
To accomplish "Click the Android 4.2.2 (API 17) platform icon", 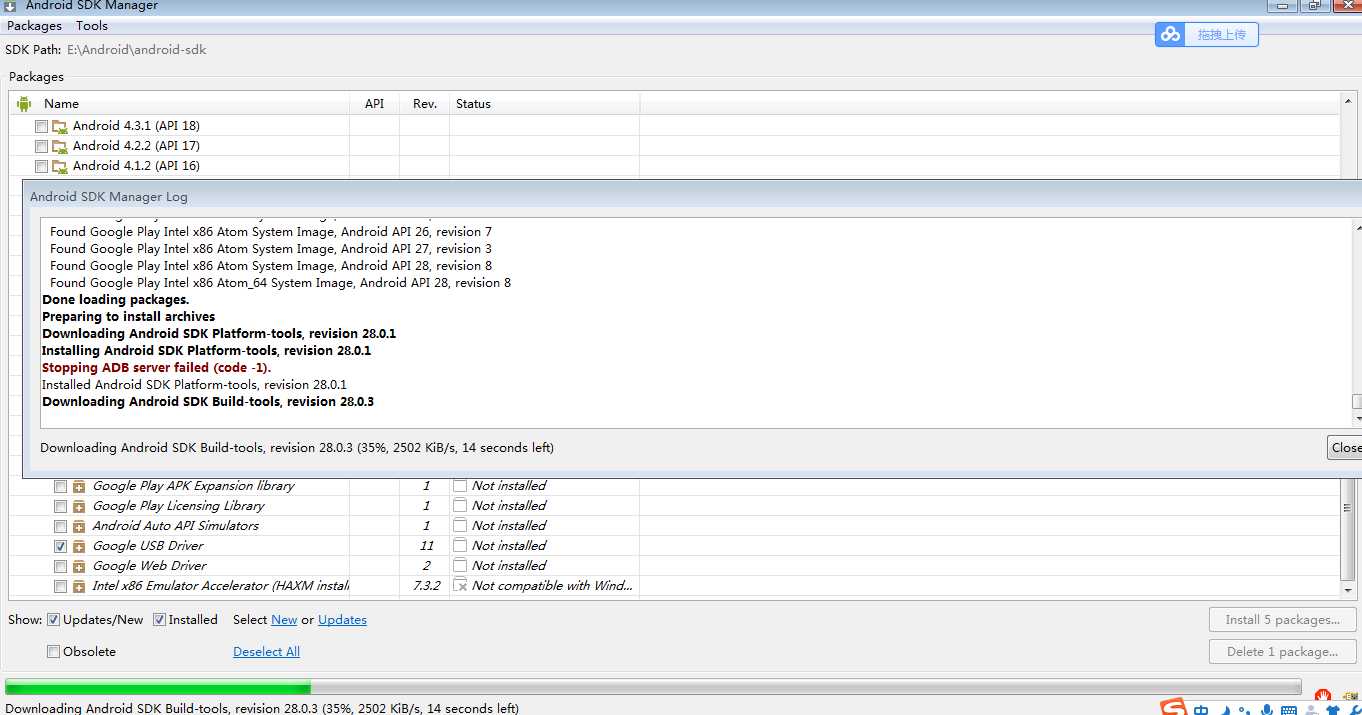I will (x=60, y=146).
